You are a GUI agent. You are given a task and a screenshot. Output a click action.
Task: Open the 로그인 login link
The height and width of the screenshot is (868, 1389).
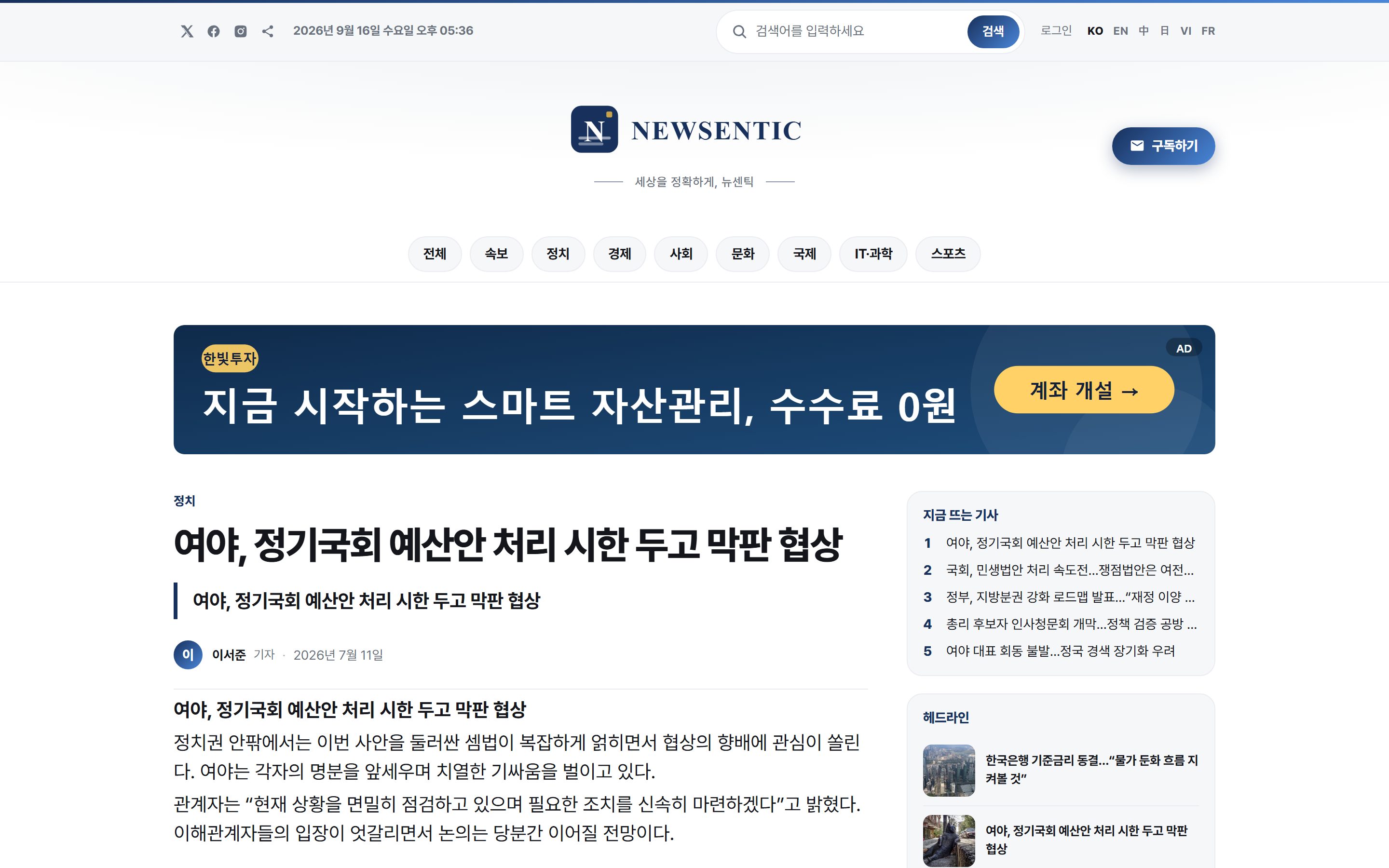[1056, 31]
